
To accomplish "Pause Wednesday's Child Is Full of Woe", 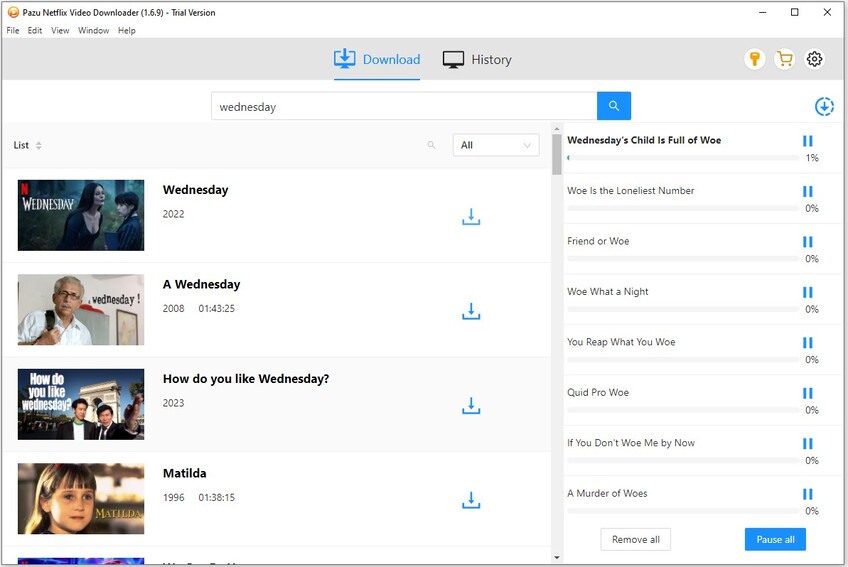I will (808, 141).
